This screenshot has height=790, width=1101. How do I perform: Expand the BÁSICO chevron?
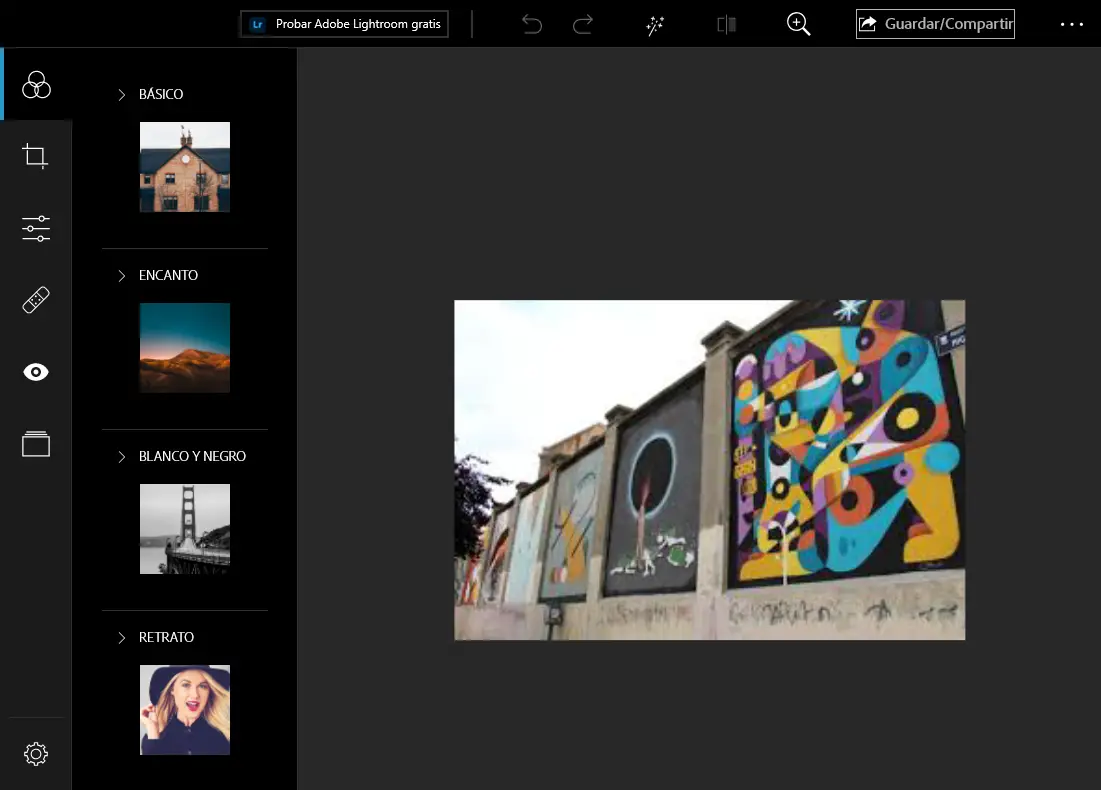click(x=121, y=95)
